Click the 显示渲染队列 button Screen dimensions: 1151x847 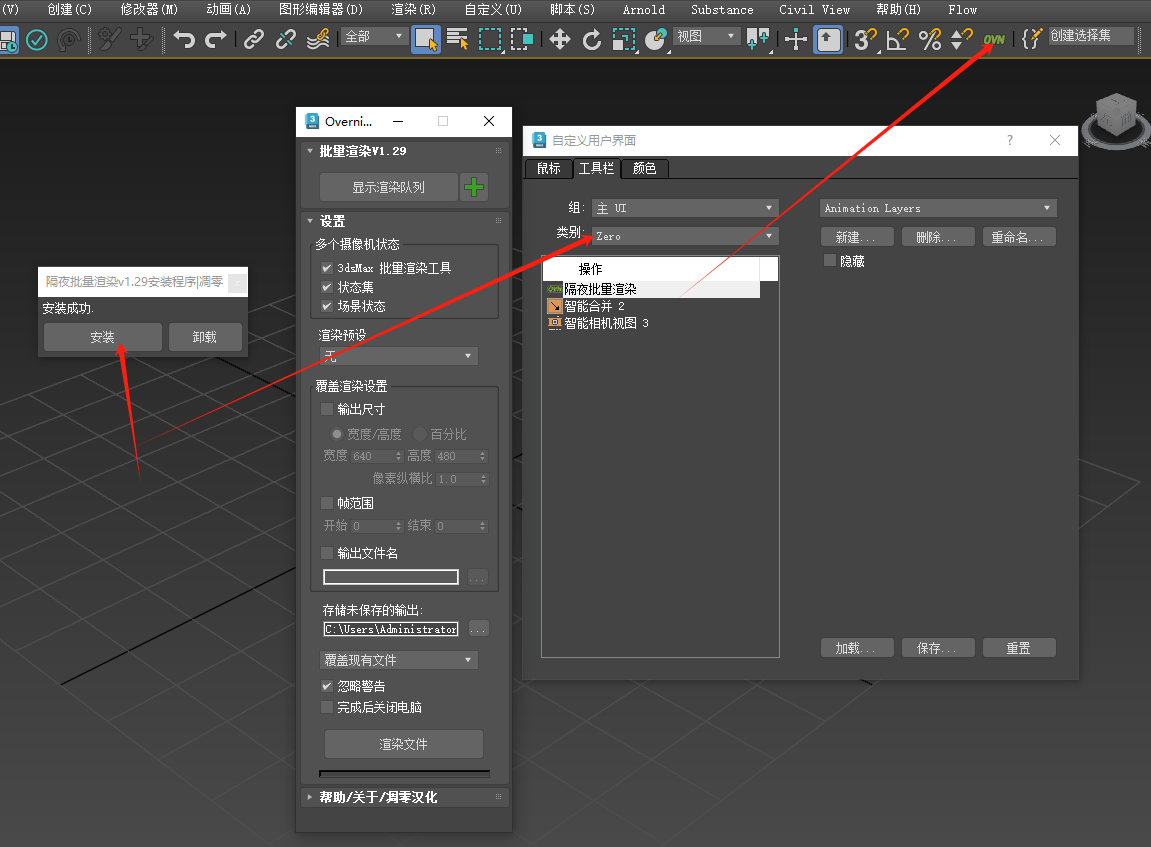pyautogui.click(x=388, y=187)
